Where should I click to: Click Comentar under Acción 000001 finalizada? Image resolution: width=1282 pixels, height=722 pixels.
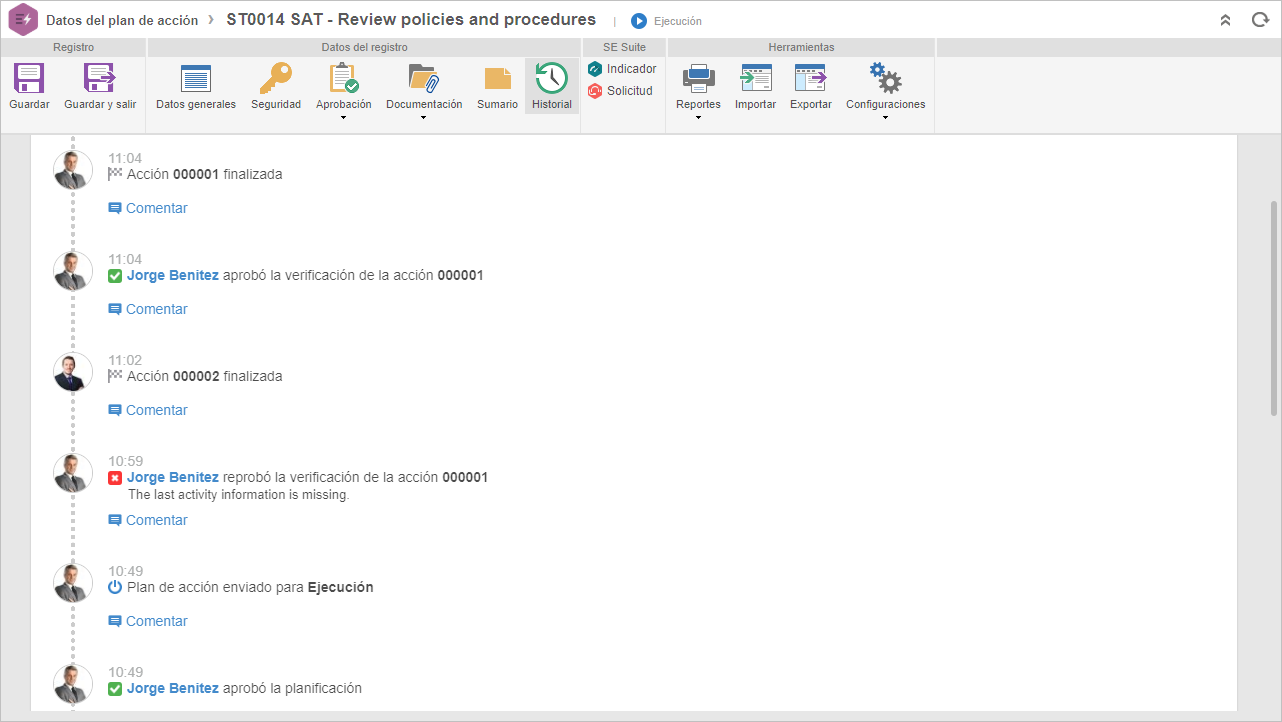coord(148,208)
